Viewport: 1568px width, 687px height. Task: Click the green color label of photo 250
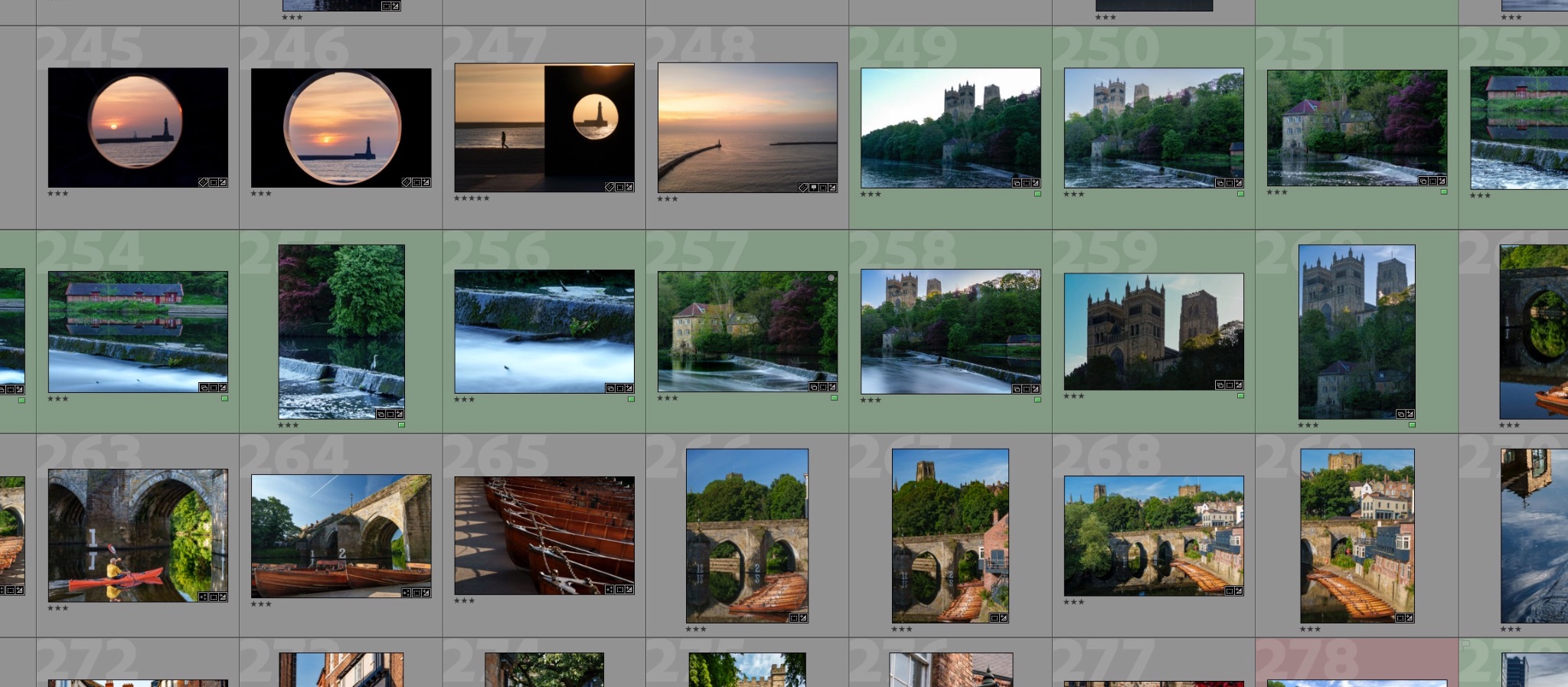(x=1240, y=194)
